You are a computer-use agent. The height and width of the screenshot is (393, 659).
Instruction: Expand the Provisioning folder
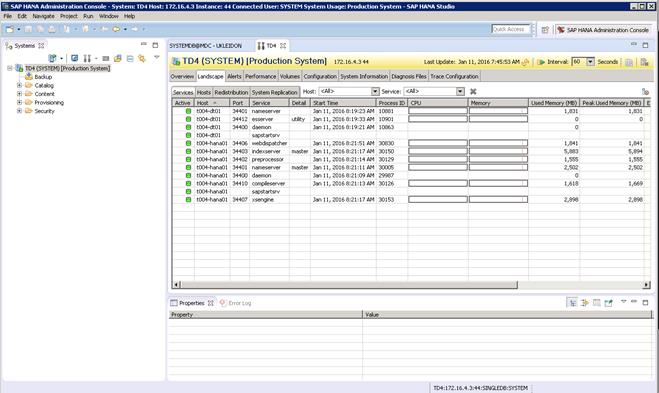pyautogui.click(x=19, y=103)
